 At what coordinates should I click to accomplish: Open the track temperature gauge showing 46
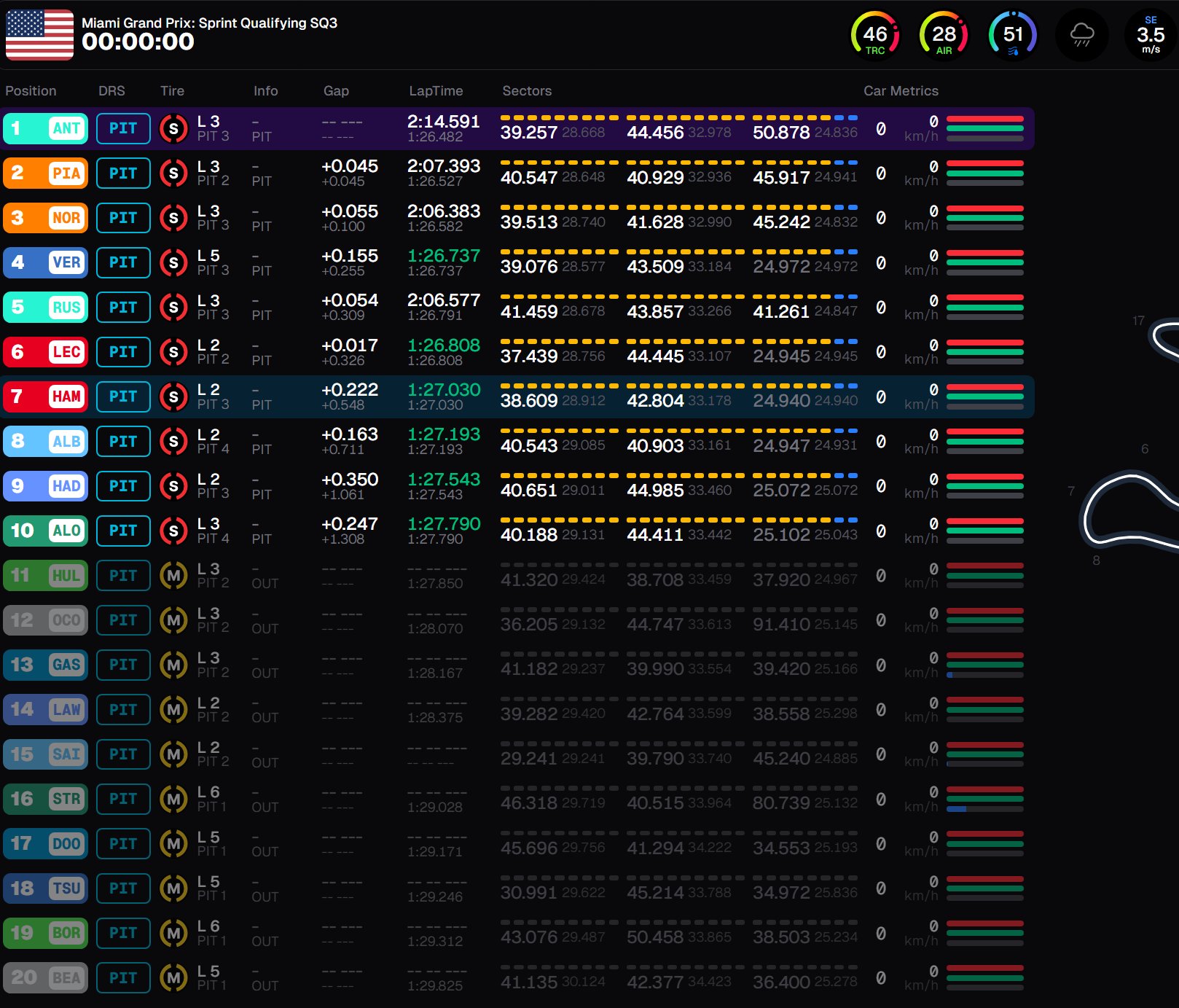point(875,34)
